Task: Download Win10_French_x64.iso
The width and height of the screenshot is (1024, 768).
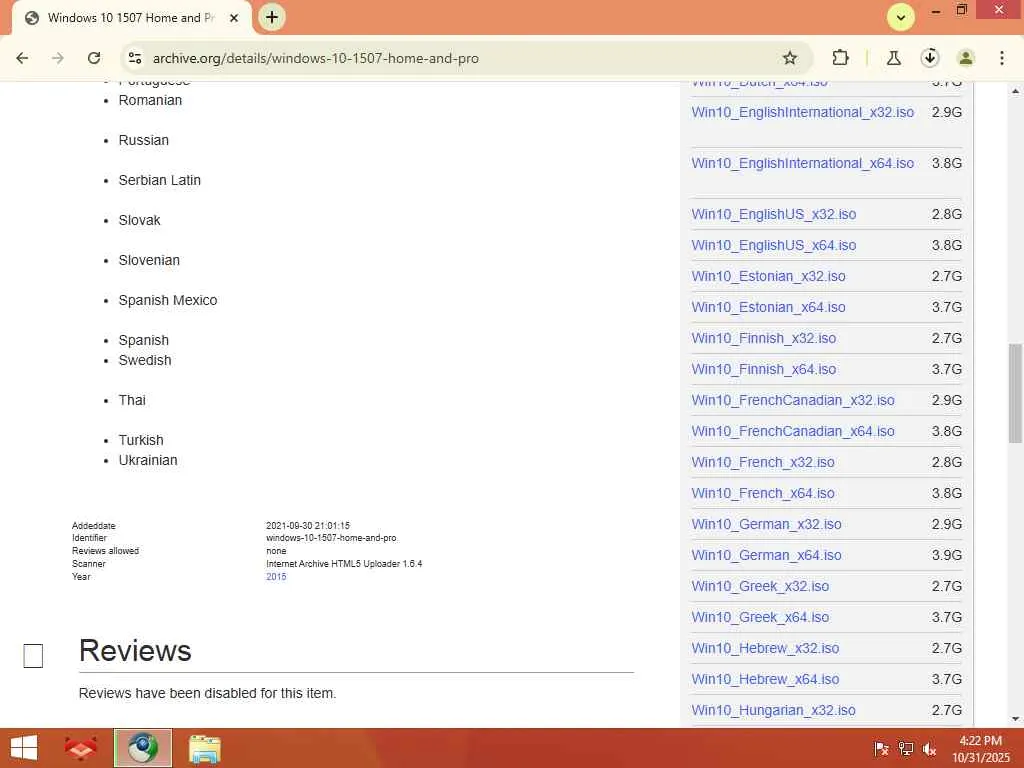Action: [763, 494]
